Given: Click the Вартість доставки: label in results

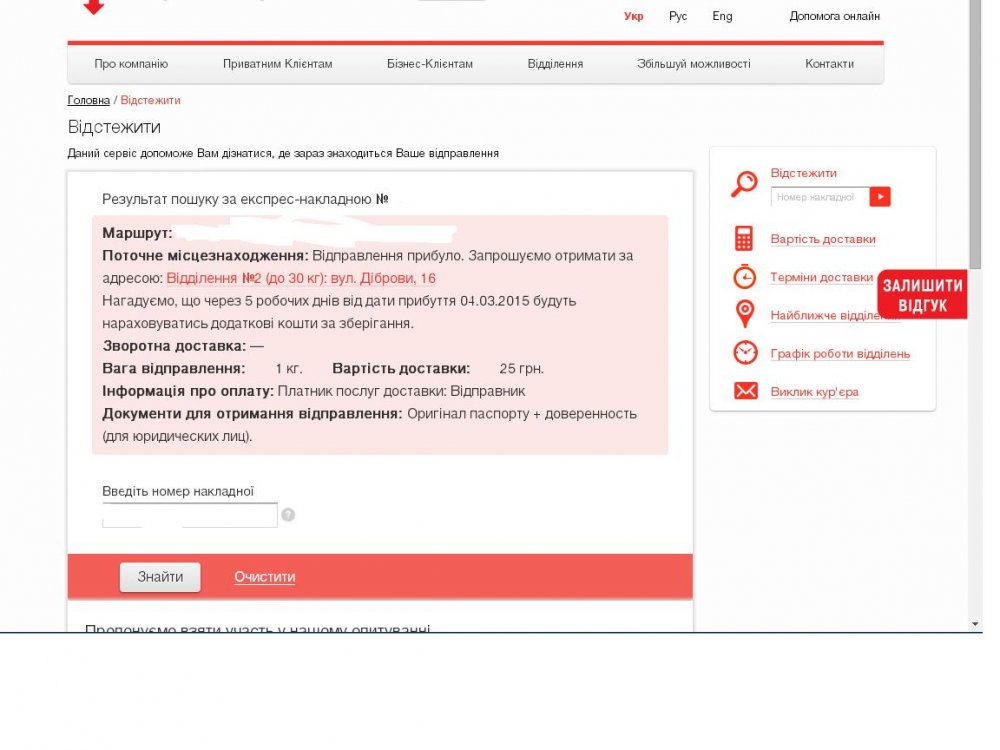Looking at the screenshot, I should coord(401,369).
